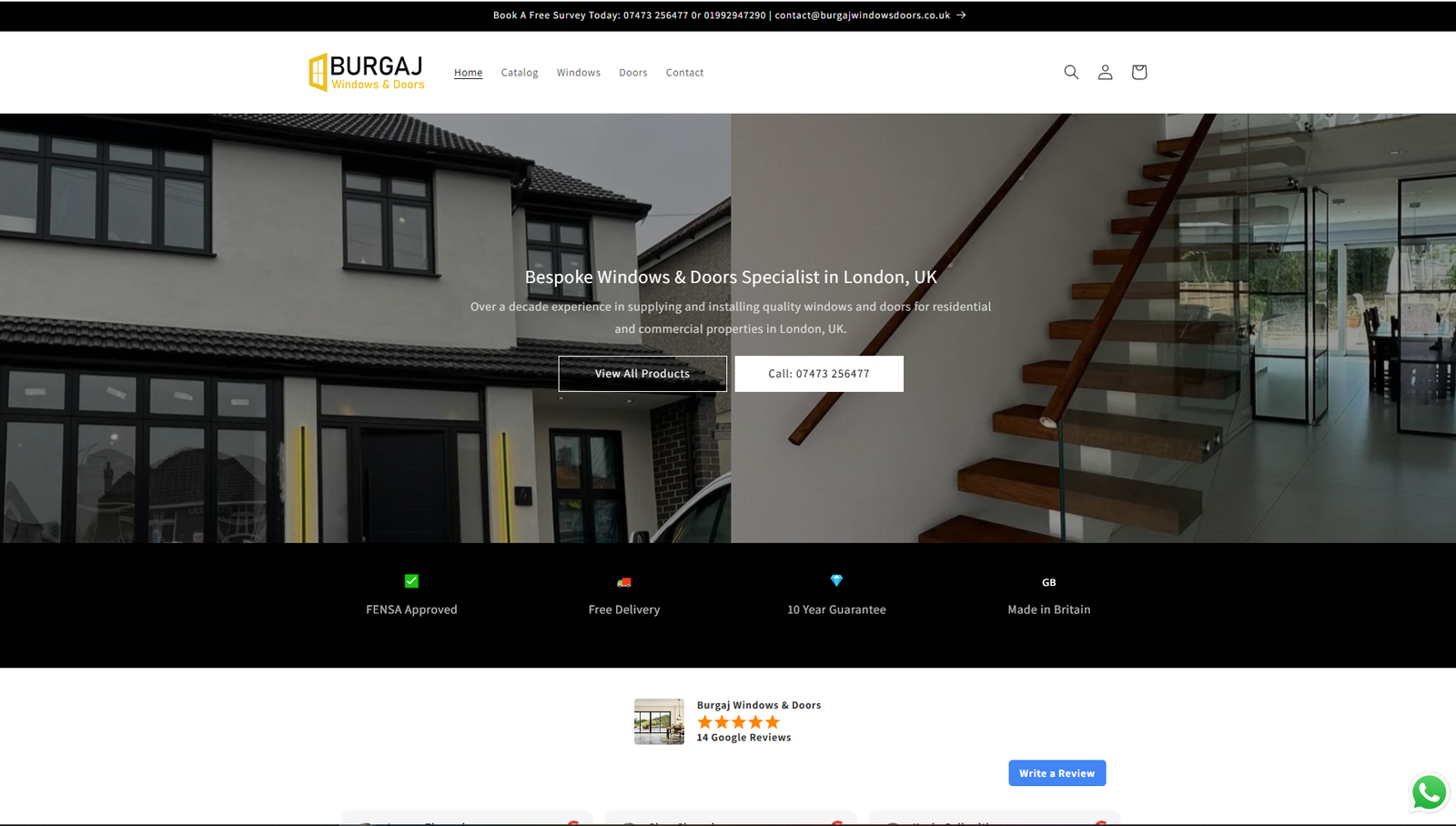Click the green FENSA Approved checkmark icon
1456x826 pixels.
pyautogui.click(x=411, y=580)
